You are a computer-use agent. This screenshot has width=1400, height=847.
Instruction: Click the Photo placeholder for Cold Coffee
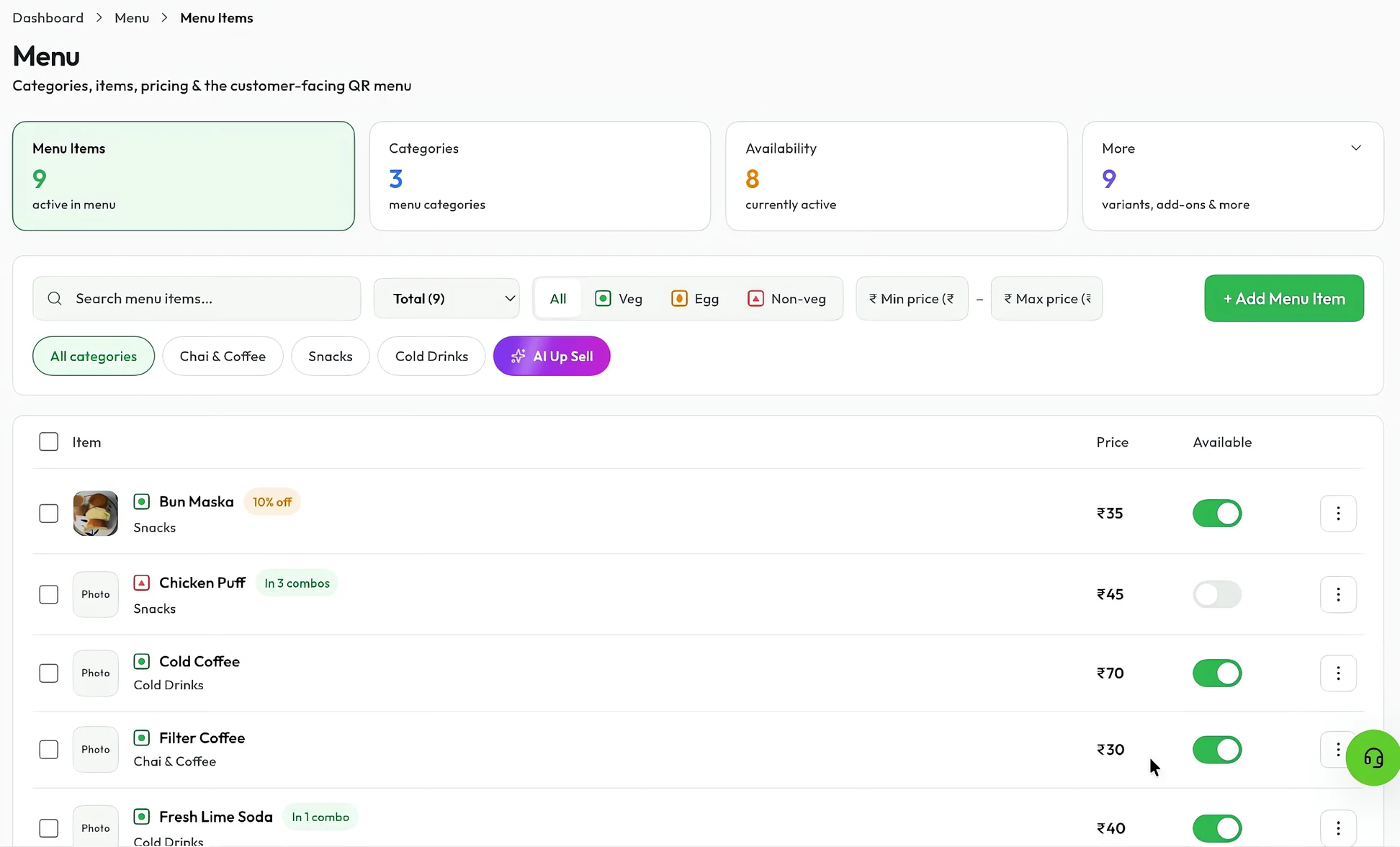click(96, 673)
